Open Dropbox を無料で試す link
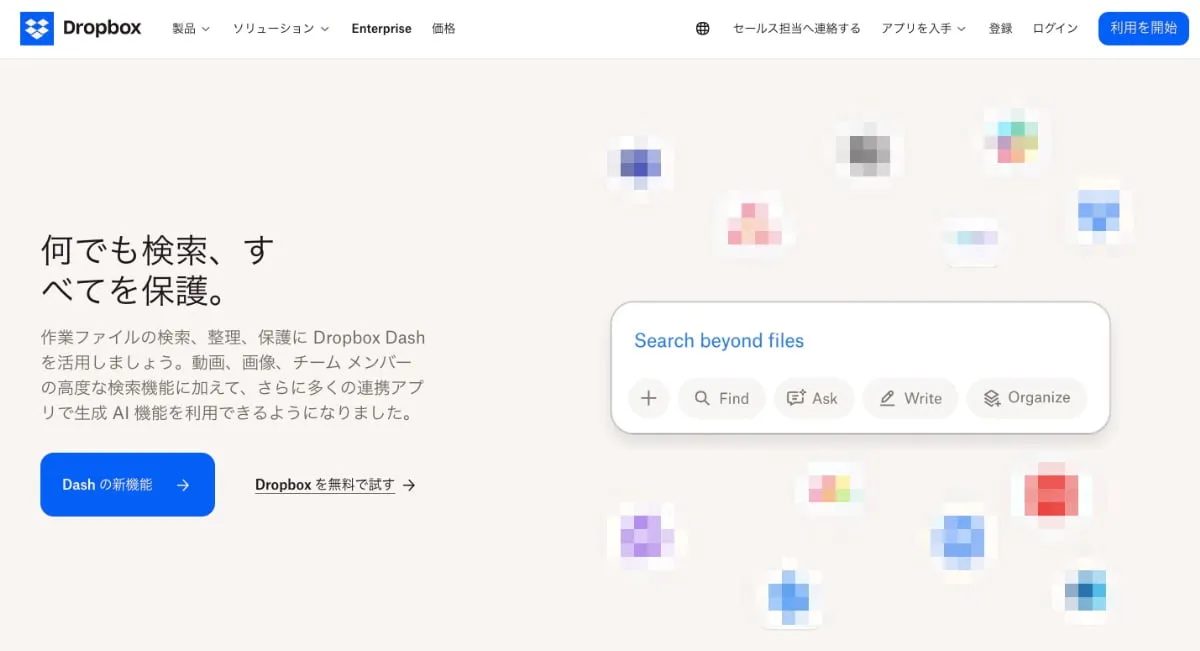The height and width of the screenshot is (651, 1200). [325, 484]
